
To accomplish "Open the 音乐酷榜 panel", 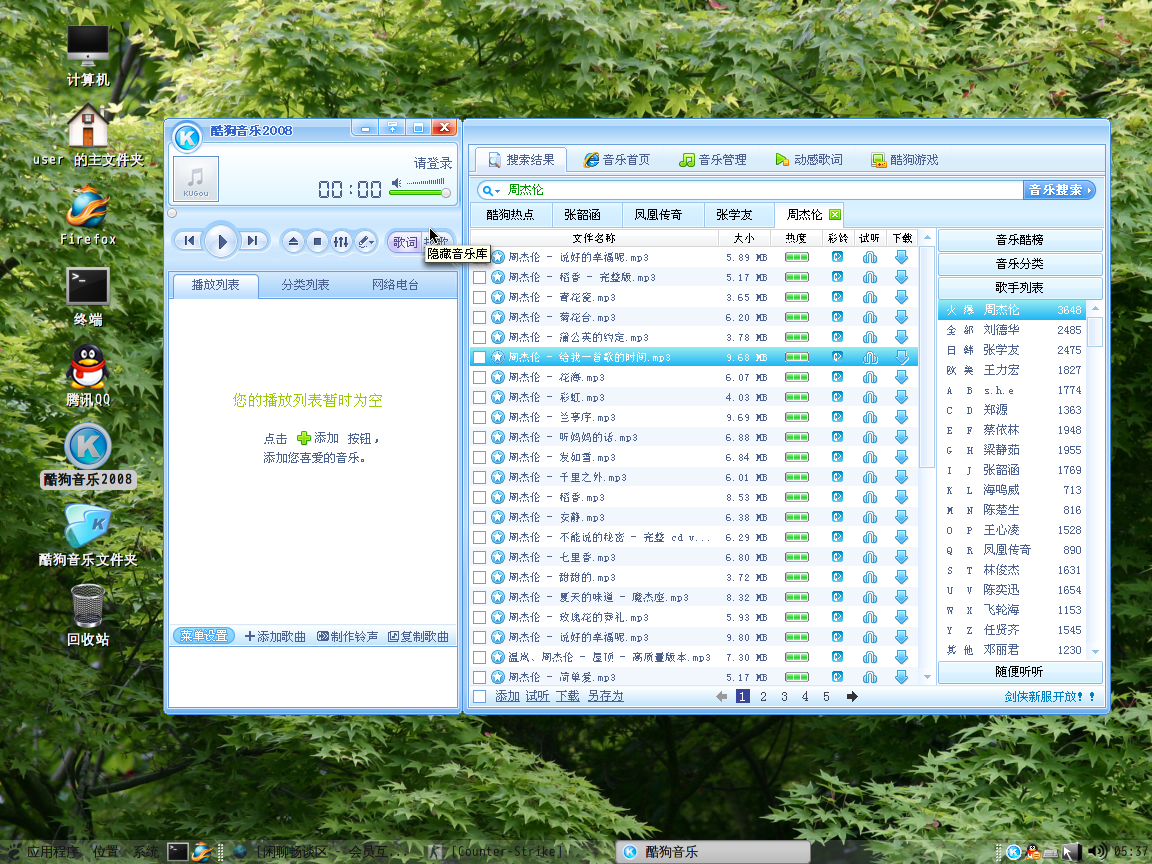I will [x=1020, y=240].
